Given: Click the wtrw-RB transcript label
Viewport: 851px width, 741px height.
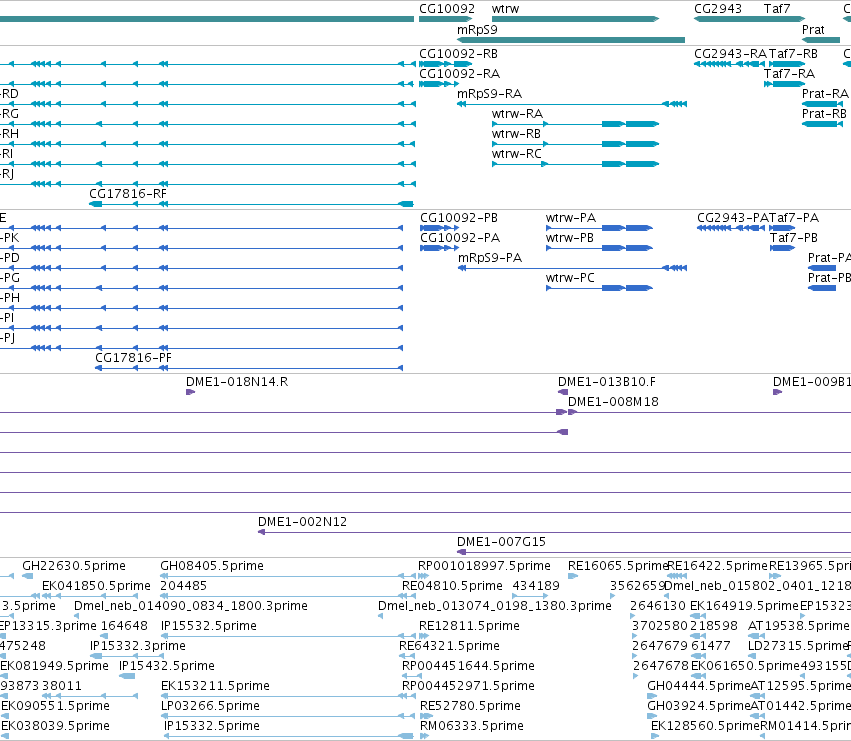Looking at the screenshot, I should tap(516, 134).
